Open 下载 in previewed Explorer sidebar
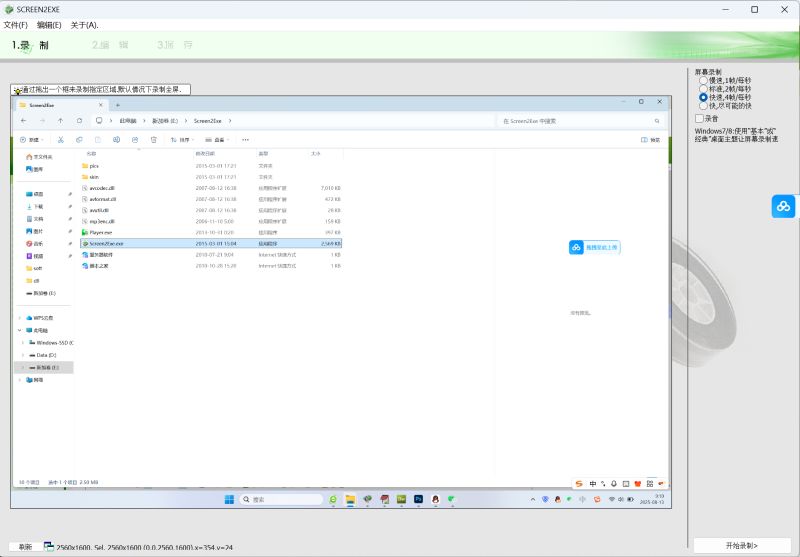Screen dimensions: 800x557 coord(35,207)
